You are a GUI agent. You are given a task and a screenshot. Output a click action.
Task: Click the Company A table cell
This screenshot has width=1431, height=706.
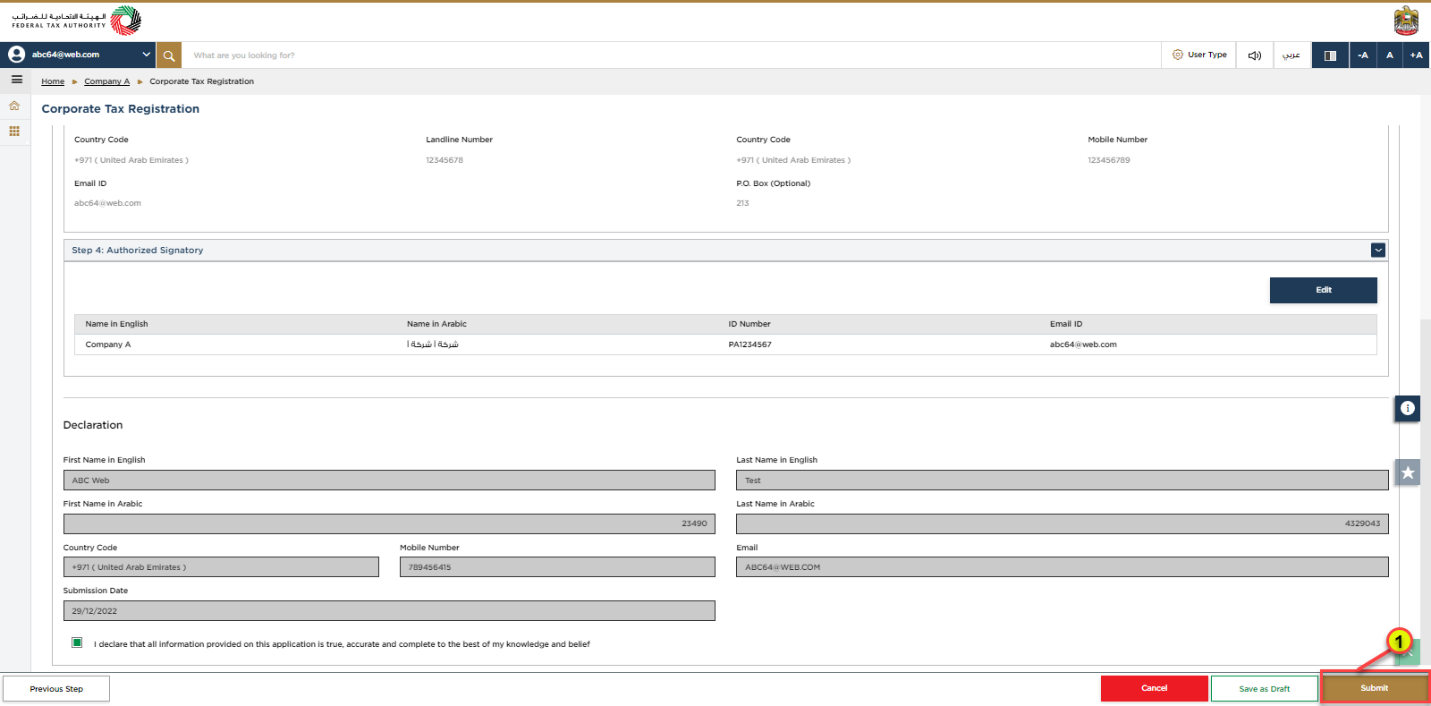(x=108, y=344)
